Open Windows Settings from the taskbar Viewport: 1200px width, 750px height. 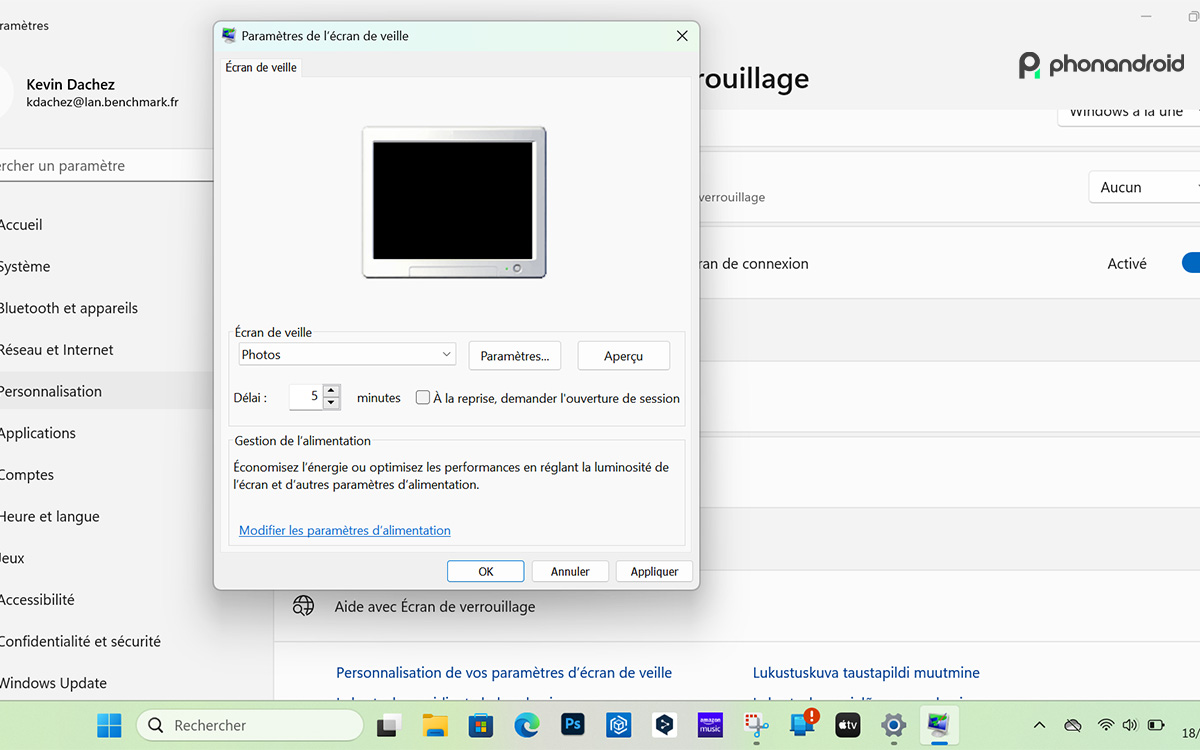coord(893,725)
